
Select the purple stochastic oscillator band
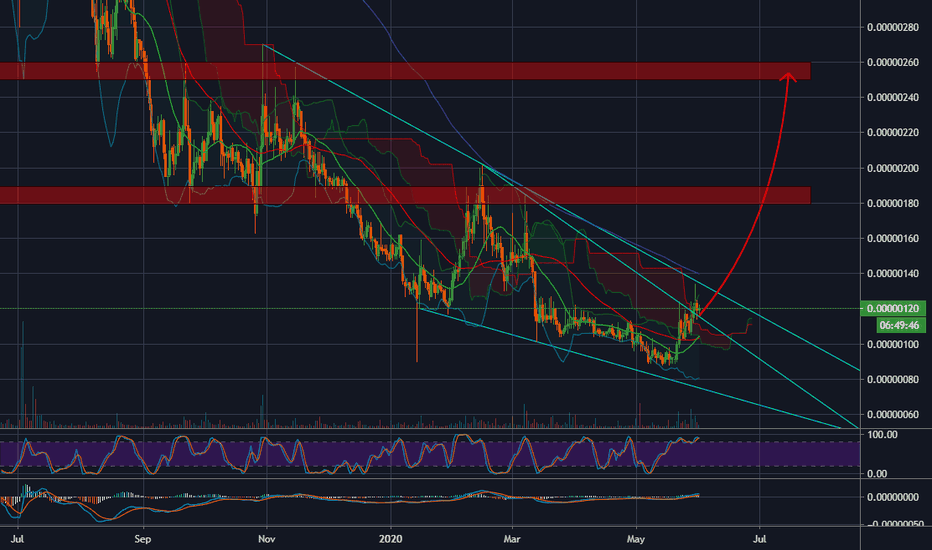point(430,454)
